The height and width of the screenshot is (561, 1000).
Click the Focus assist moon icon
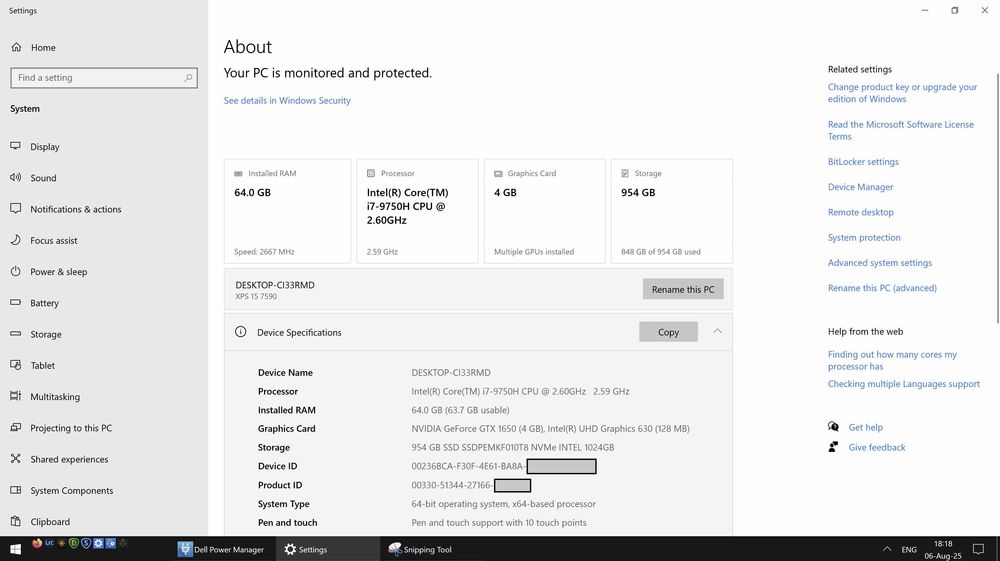tap(15, 240)
